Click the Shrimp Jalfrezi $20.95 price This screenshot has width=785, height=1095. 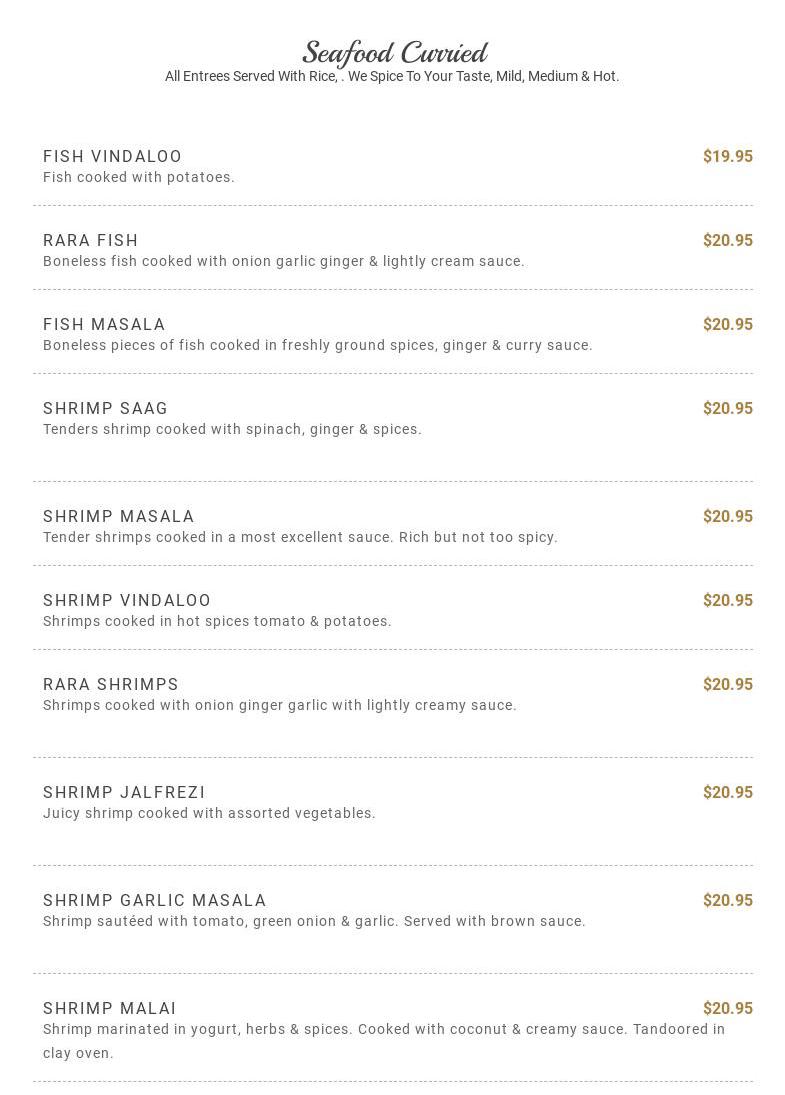coord(727,793)
